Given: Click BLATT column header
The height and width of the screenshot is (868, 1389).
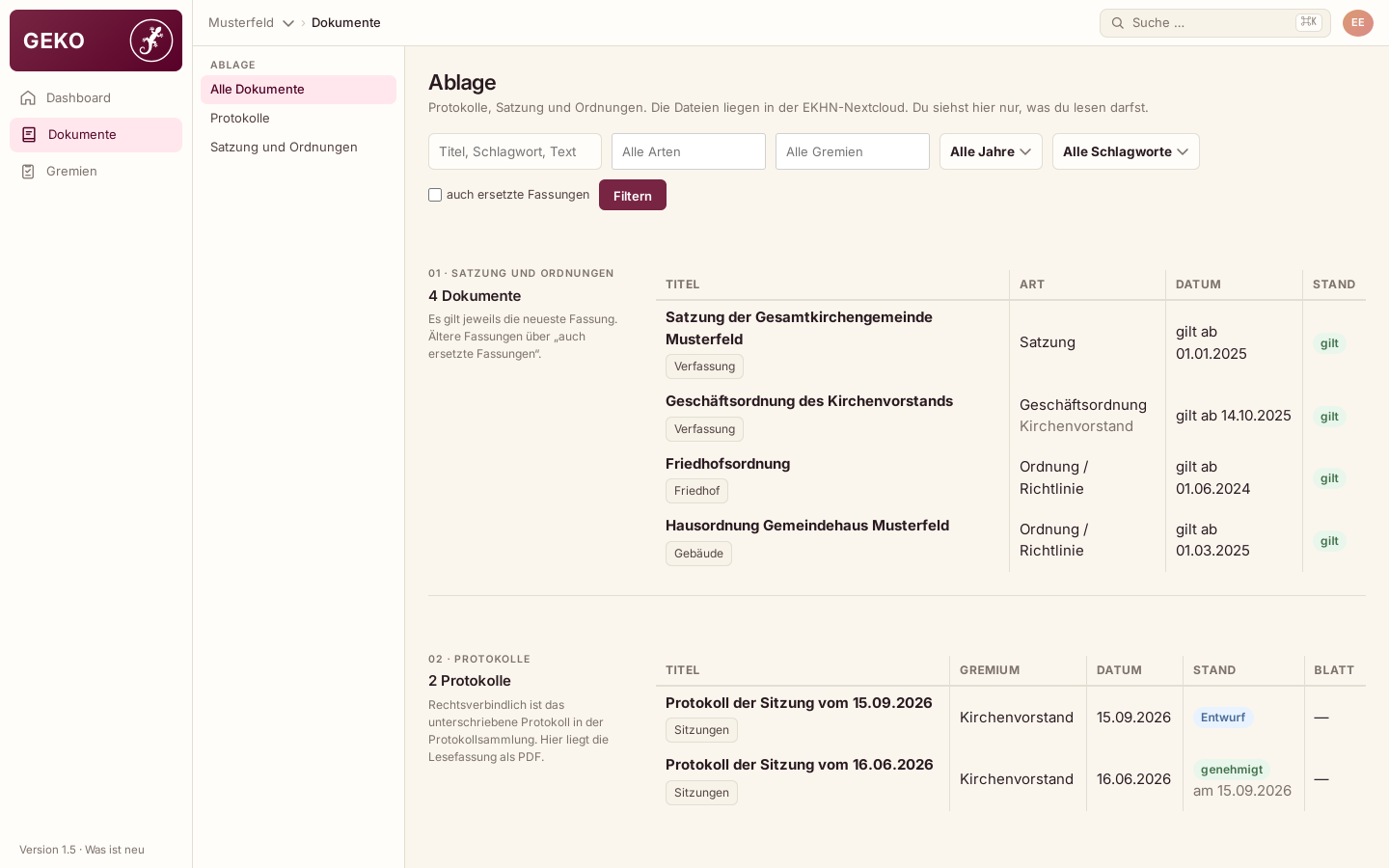Looking at the screenshot, I should click(1334, 670).
